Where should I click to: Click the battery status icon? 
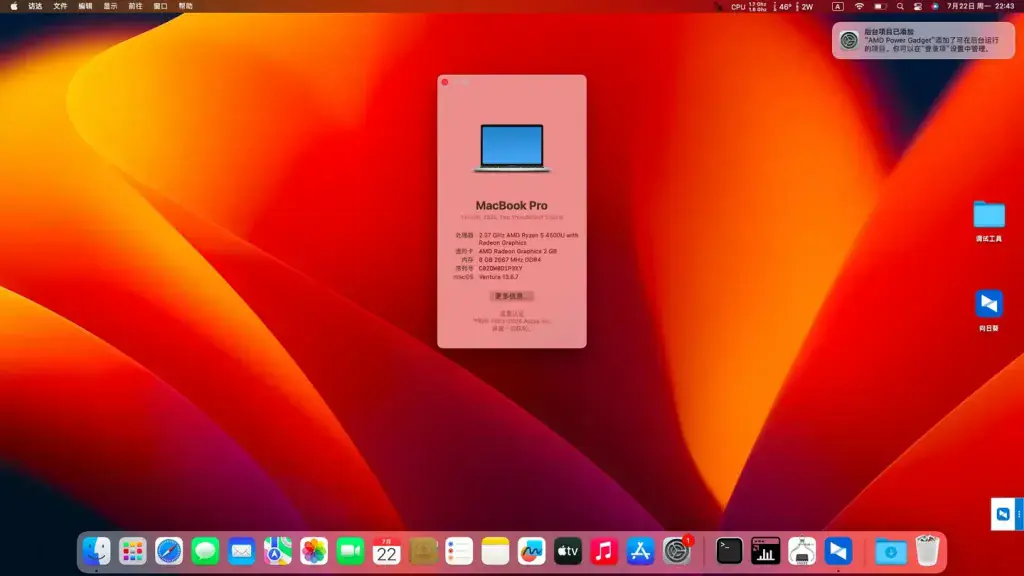click(880, 7)
